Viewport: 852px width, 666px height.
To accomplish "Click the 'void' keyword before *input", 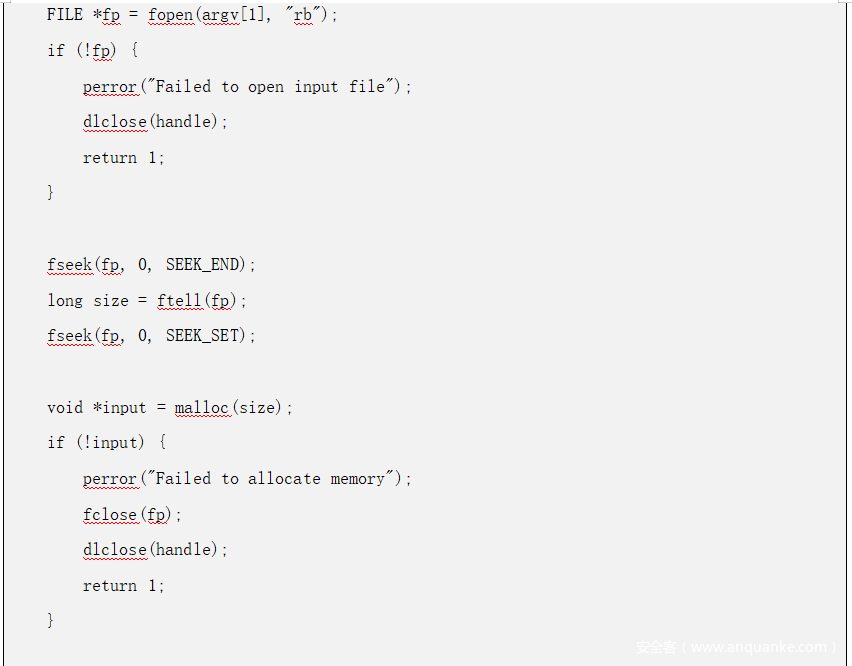I will pos(65,408).
